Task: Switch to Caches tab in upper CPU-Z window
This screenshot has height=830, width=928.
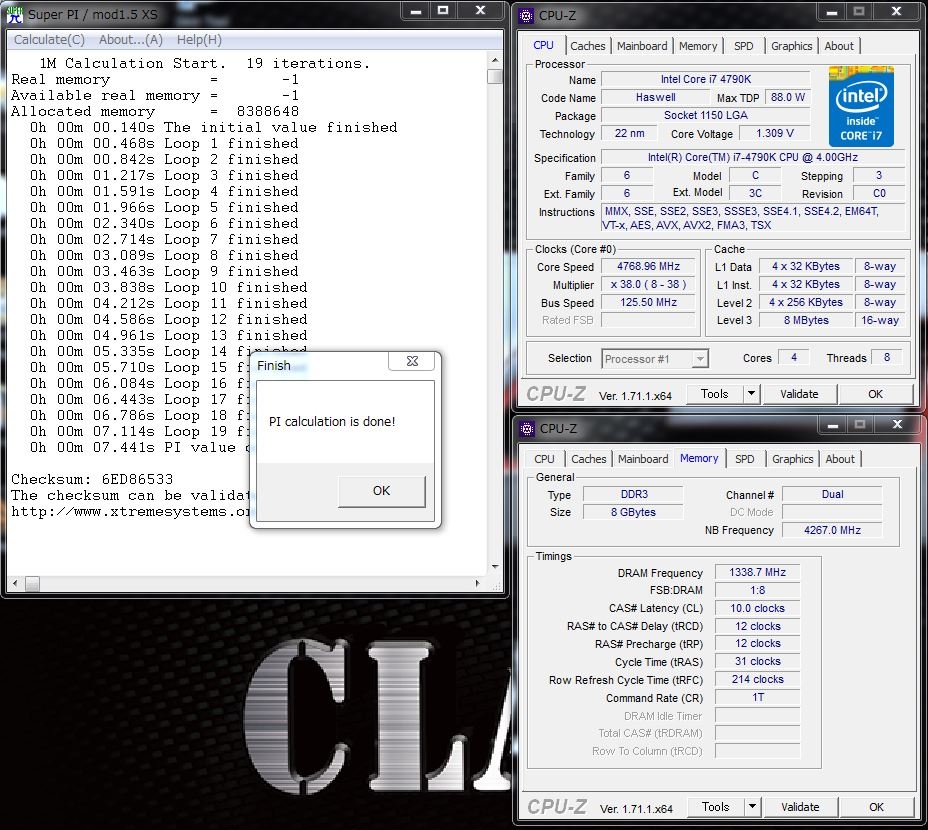Action: coord(588,46)
